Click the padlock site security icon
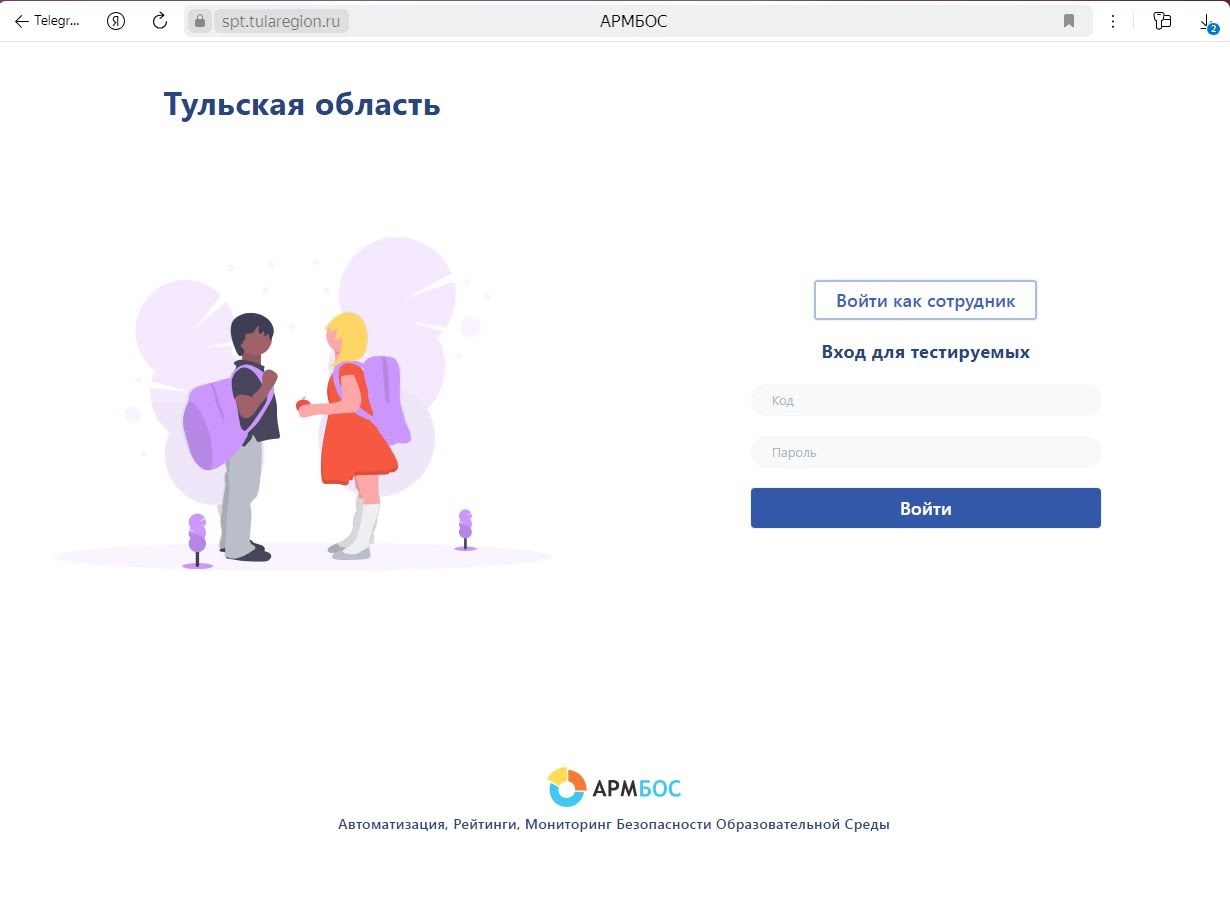 [200, 21]
